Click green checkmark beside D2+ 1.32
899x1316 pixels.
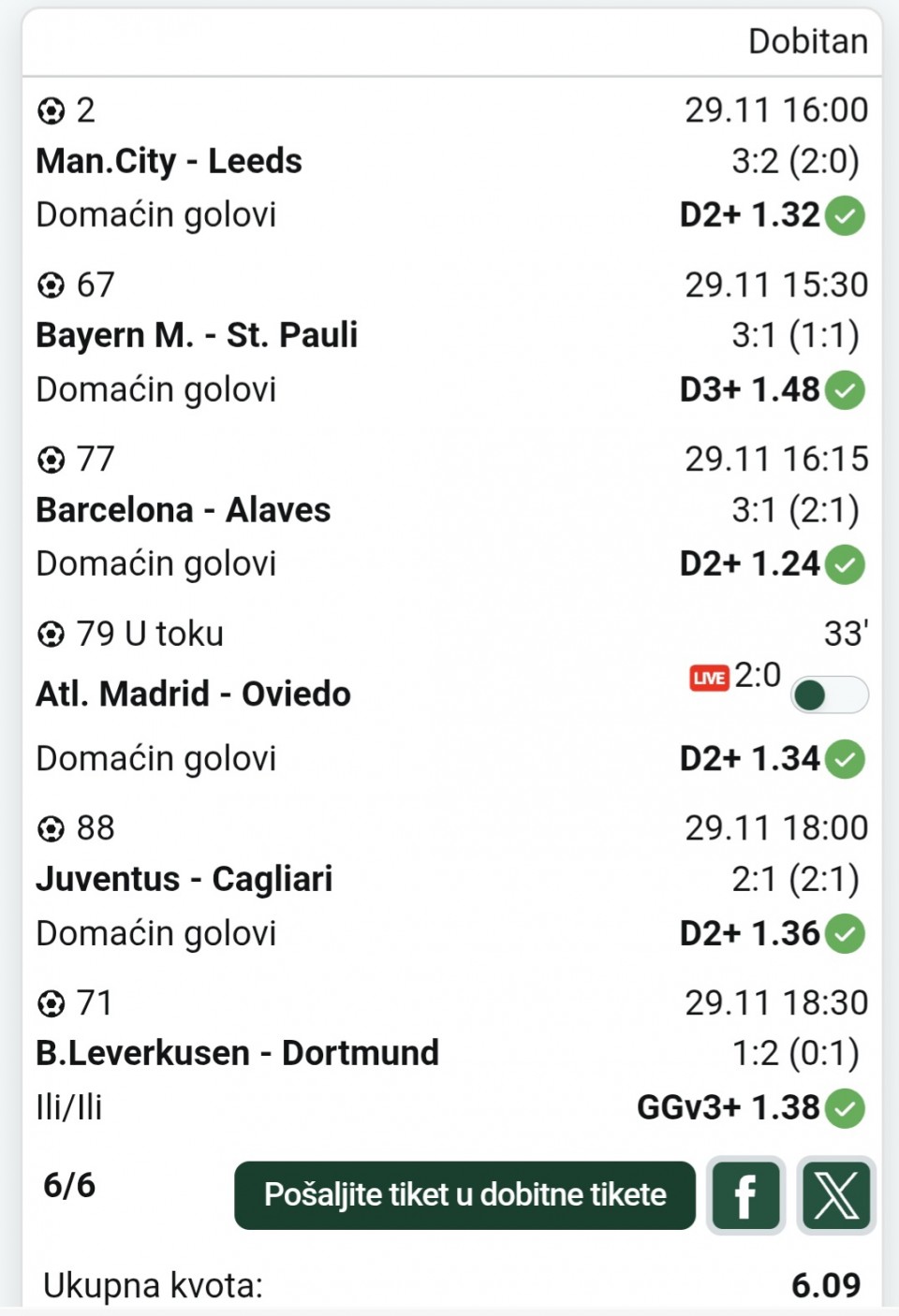point(846,215)
